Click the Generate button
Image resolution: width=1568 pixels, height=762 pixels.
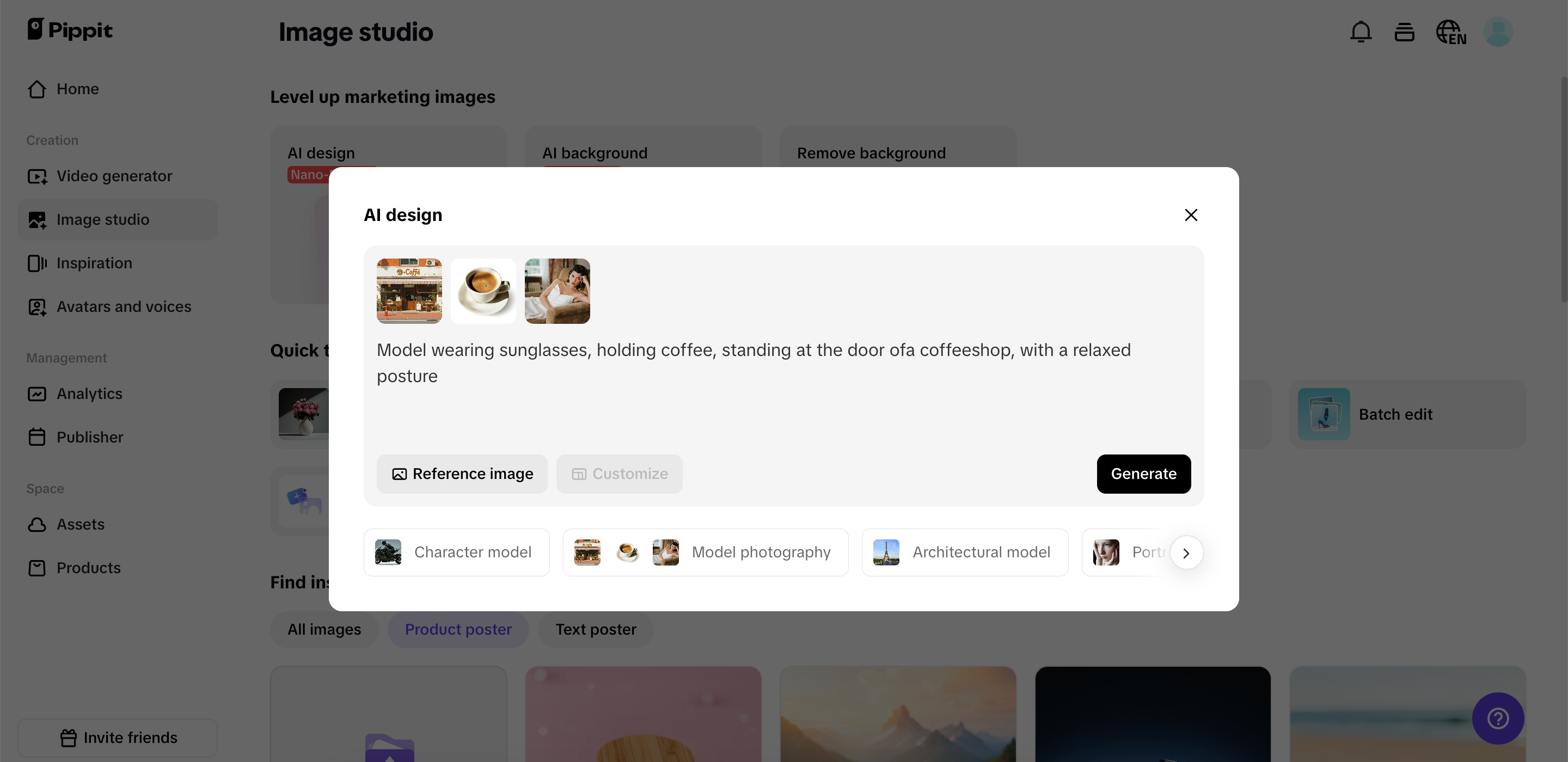click(1143, 474)
